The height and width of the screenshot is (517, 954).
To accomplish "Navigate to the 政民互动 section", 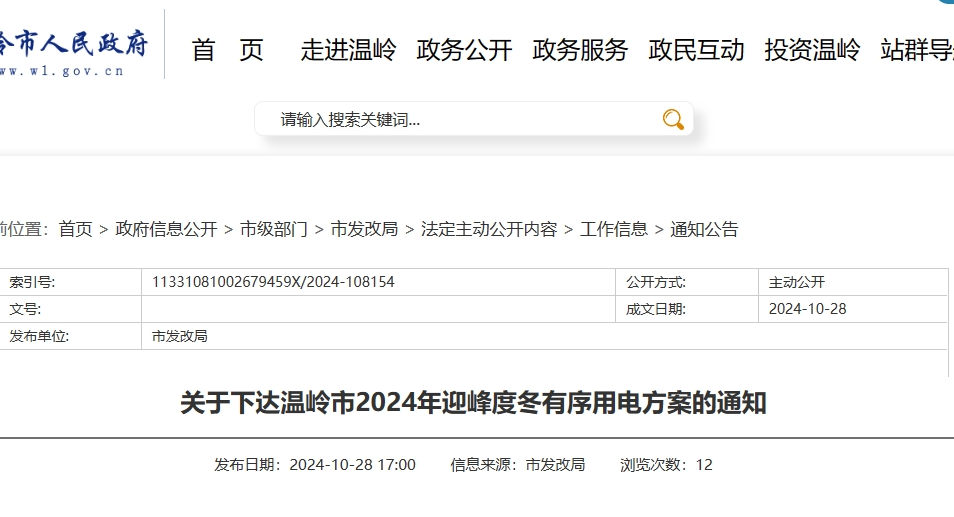I will 696,50.
